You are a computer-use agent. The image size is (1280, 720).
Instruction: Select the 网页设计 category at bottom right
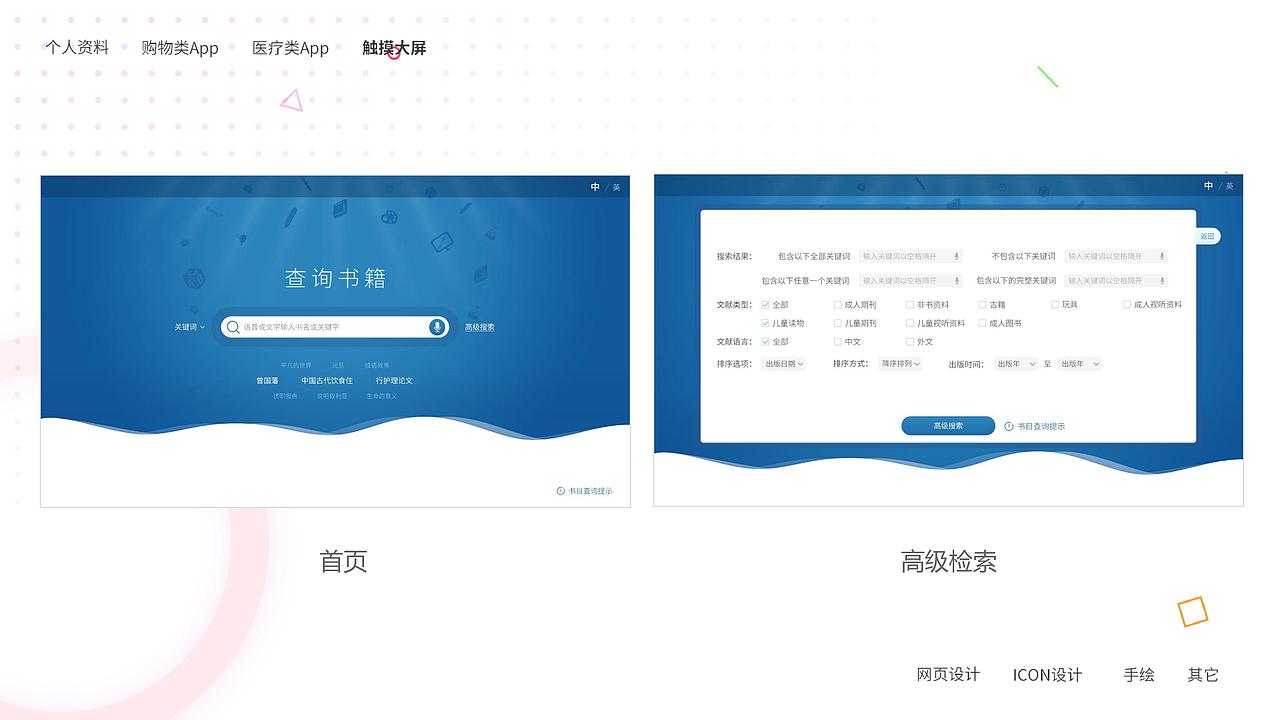pyautogui.click(x=948, y=675)
